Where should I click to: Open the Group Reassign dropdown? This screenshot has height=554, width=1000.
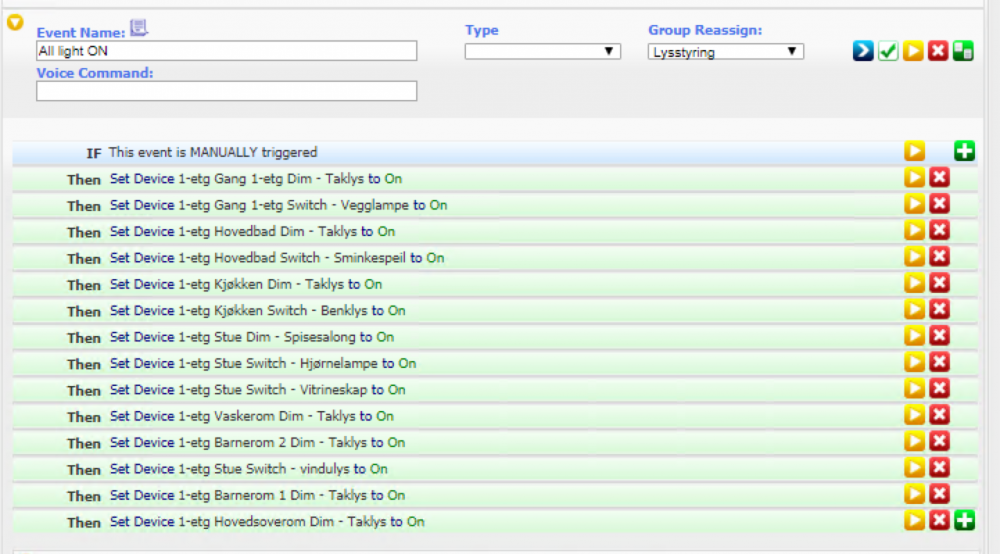coord(725,51)
